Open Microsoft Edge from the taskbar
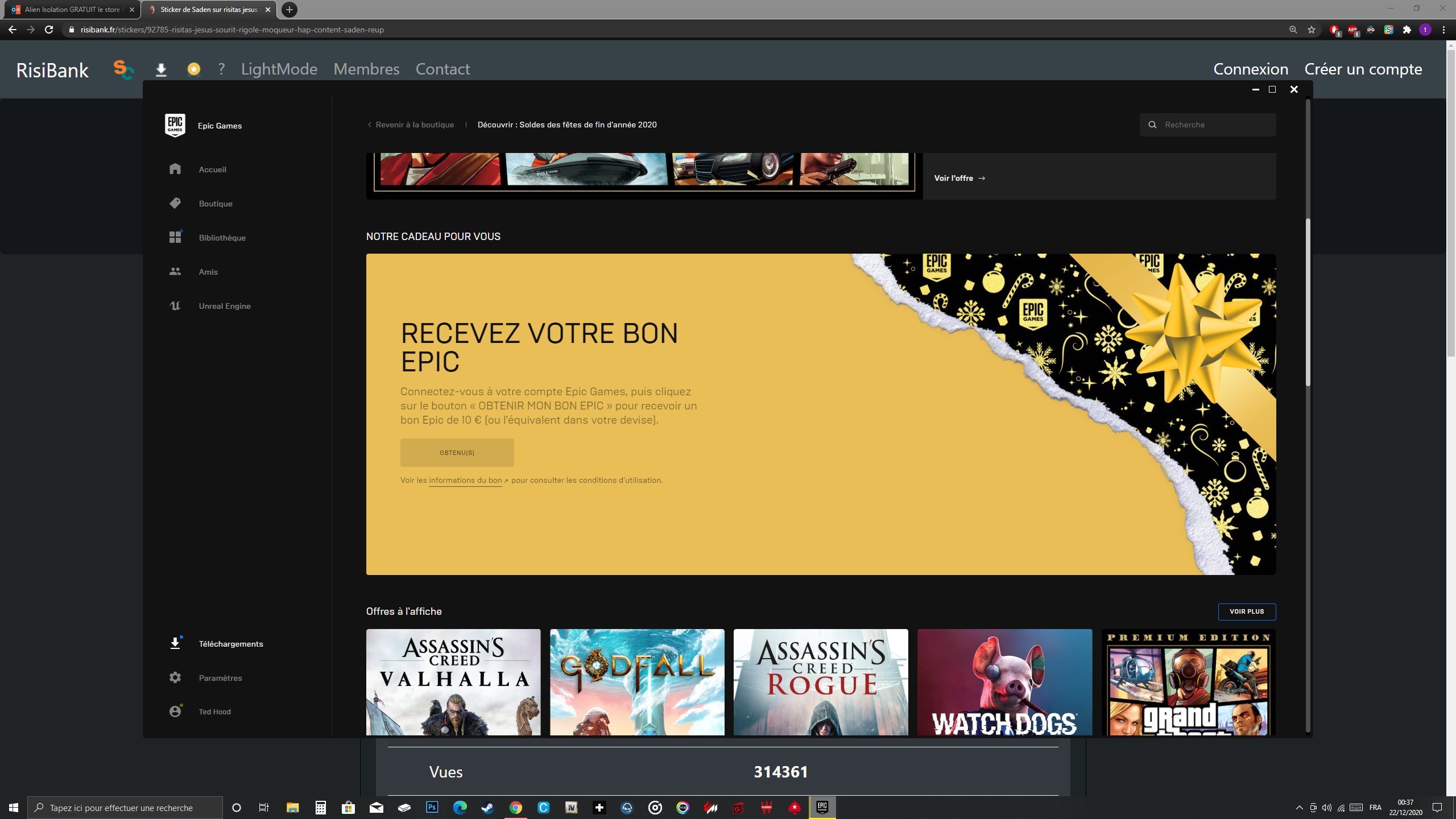Viewport: 1456px width, 819px height. pyautogui.click(x=460, y=808)
